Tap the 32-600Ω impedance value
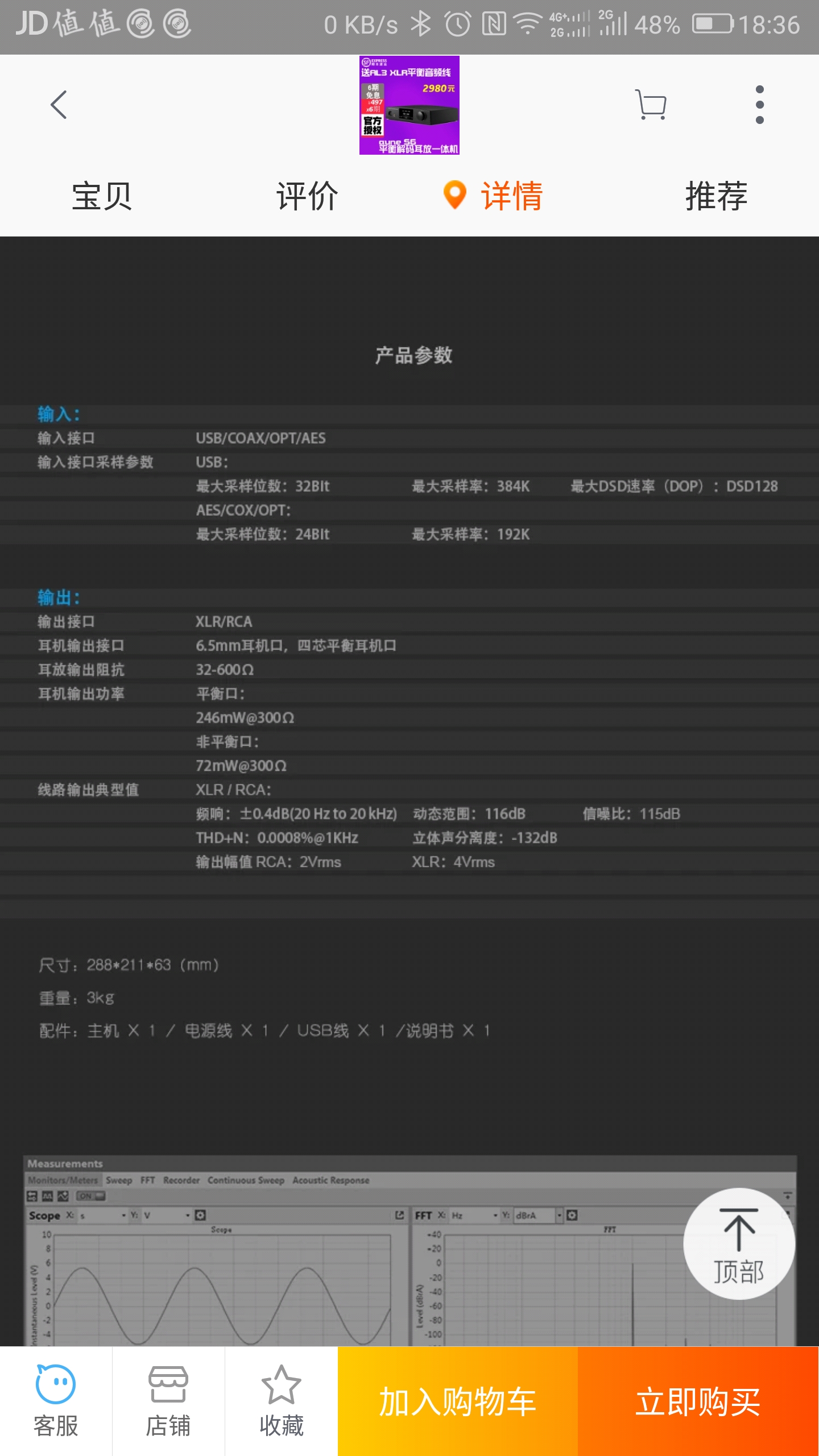The width and height of the screenshot is (819, 1456). coord(225,670)
